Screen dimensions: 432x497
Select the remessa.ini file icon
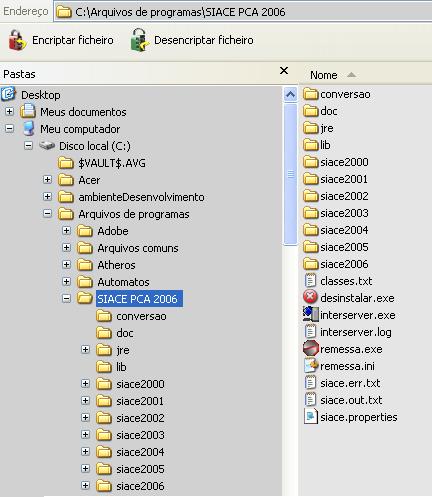tap(310, 366)
